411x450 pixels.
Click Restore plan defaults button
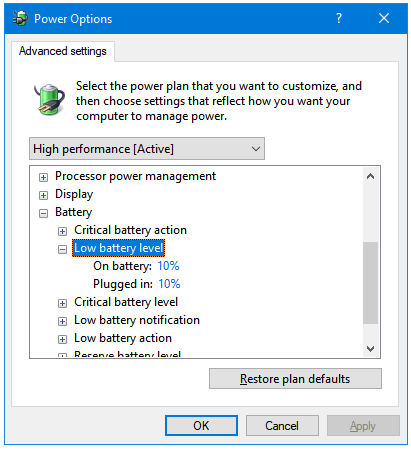coord(295,379)
